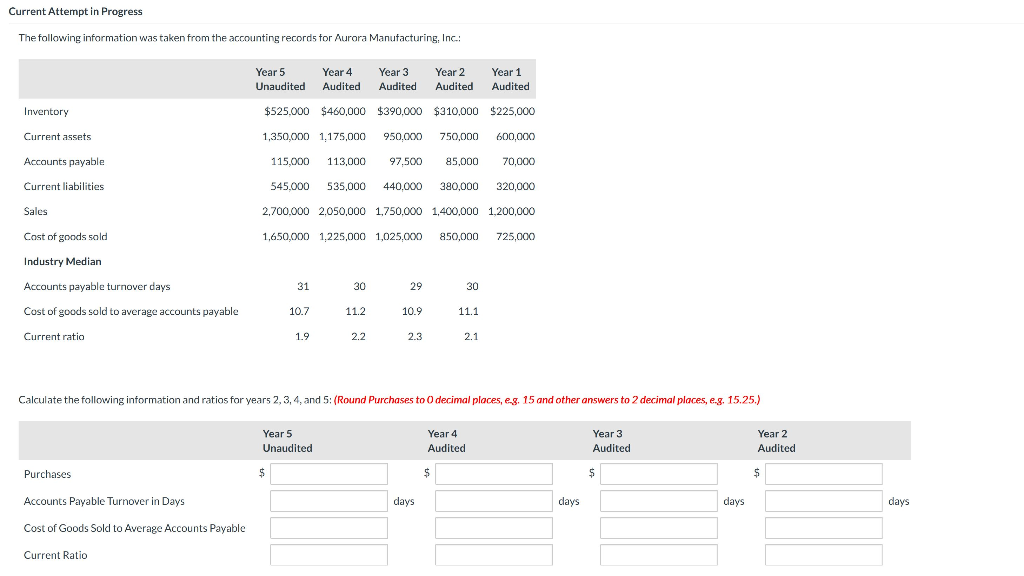The width and height of the screenshot is (1024, 576).
Task: Click the Year 2 Current Ratio input box
Action: 824,555
